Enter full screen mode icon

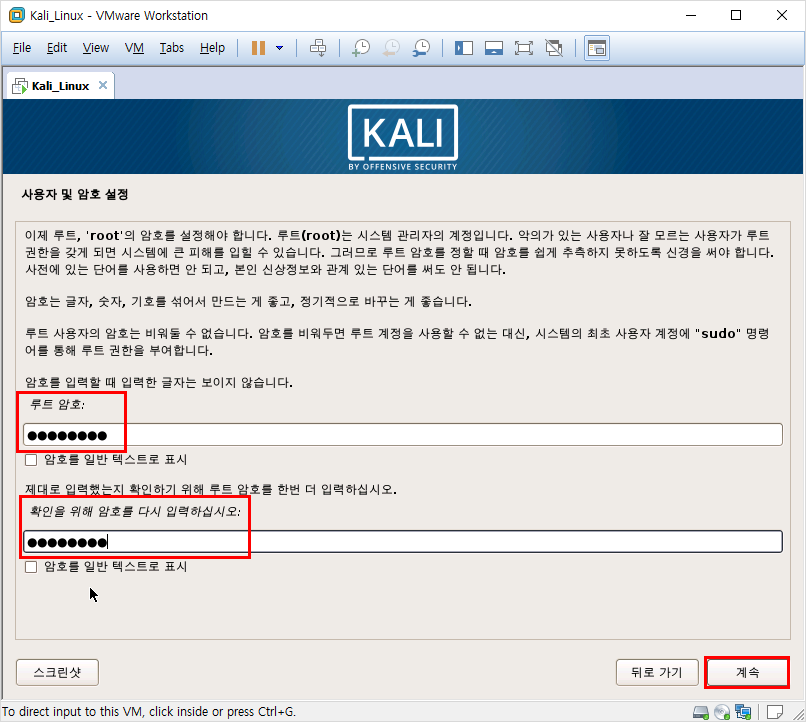click(x=524, y=48)
